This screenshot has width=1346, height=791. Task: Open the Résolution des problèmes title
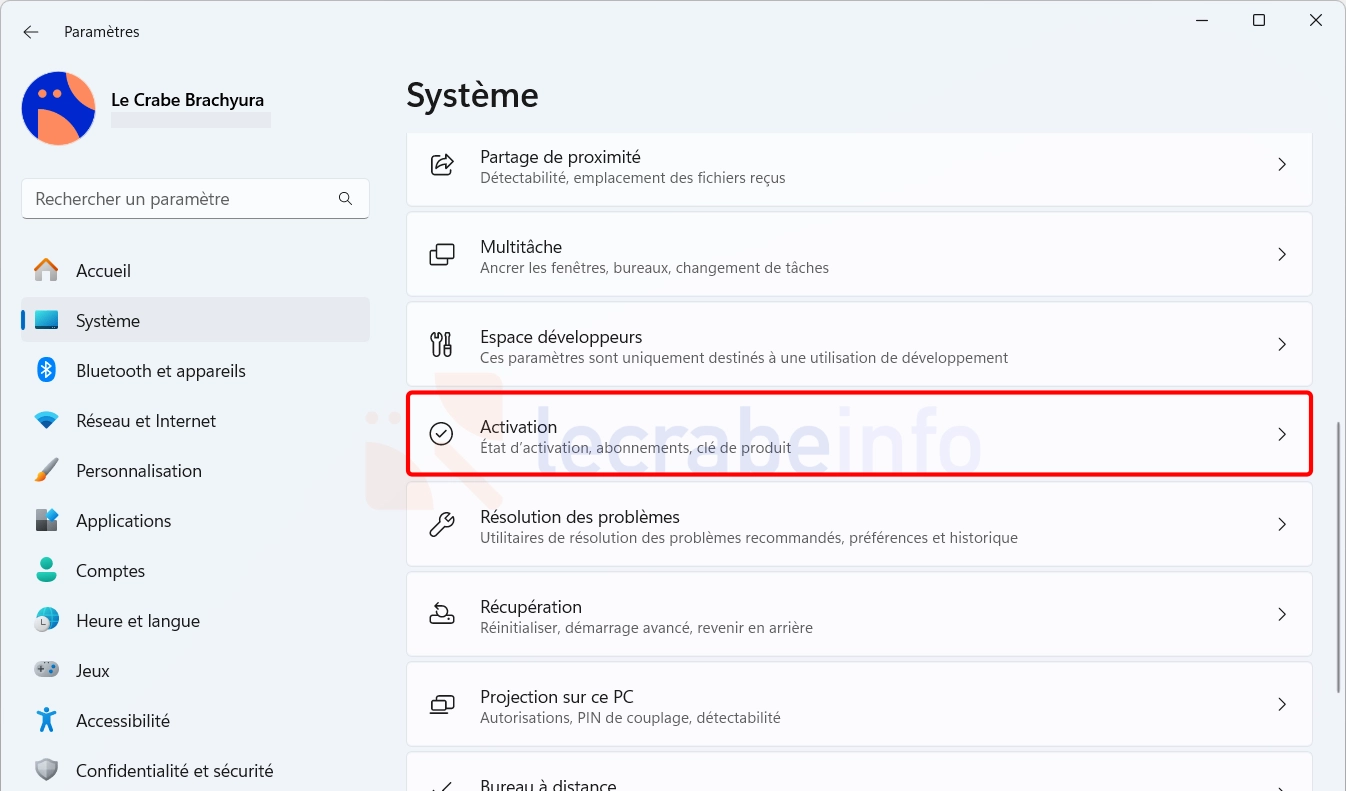coord(580,517)
